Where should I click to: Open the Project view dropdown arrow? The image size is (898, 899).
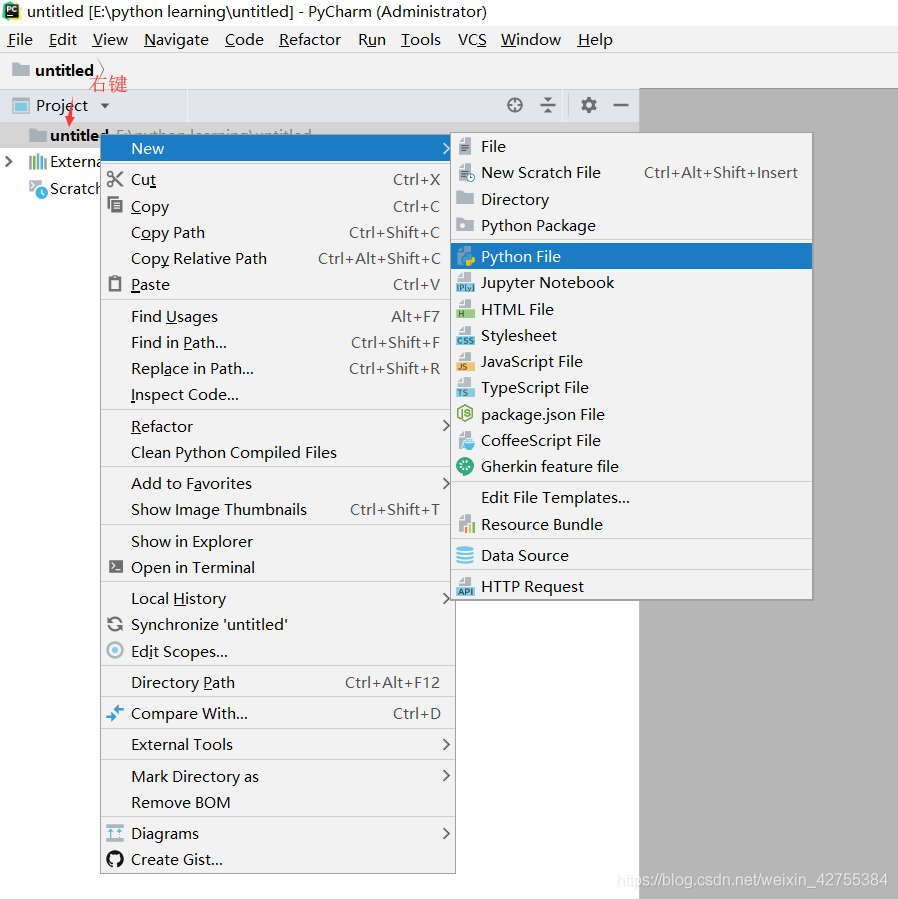pos(105,106)
